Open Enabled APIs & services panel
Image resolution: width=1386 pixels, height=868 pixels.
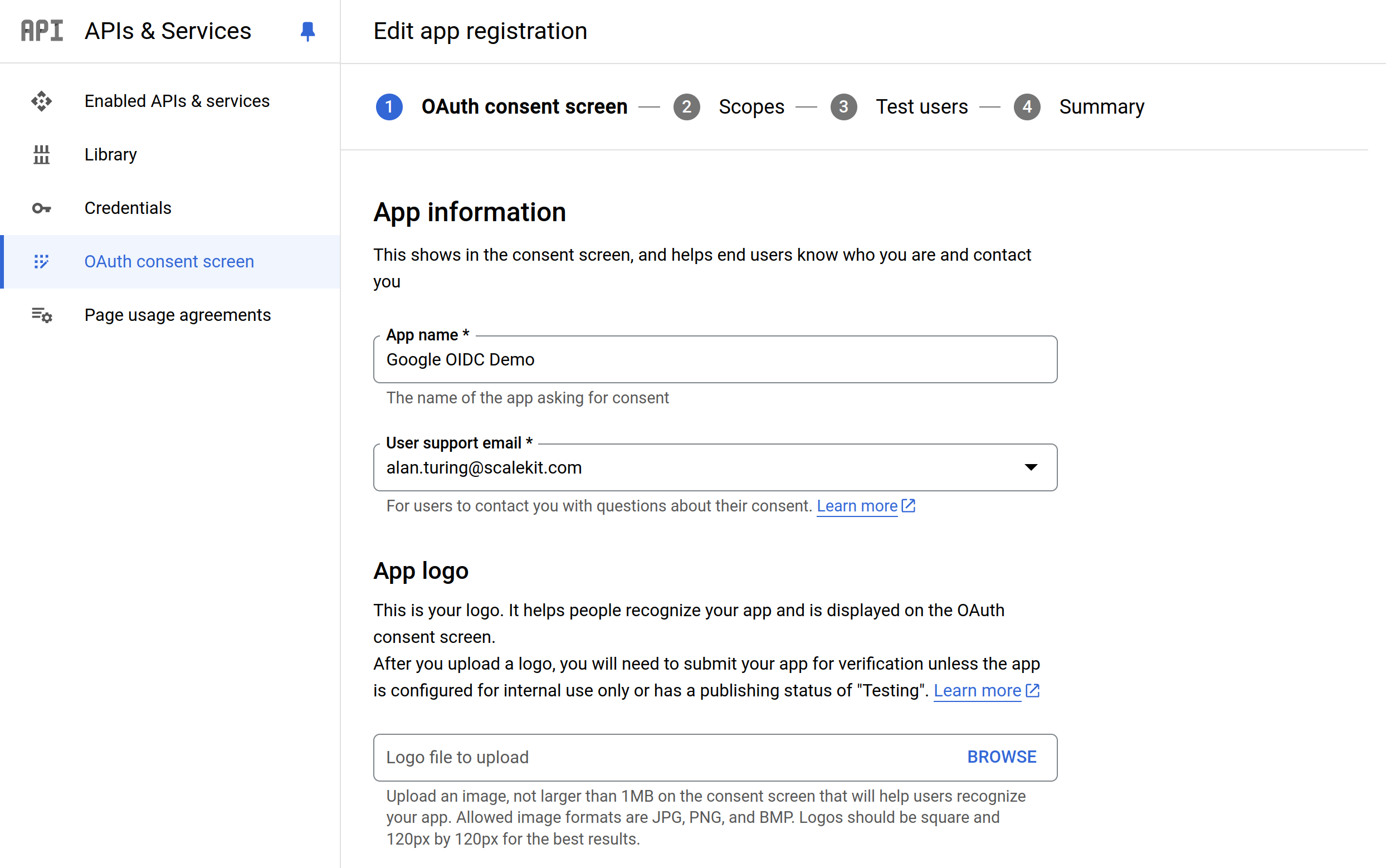(177, 100)
